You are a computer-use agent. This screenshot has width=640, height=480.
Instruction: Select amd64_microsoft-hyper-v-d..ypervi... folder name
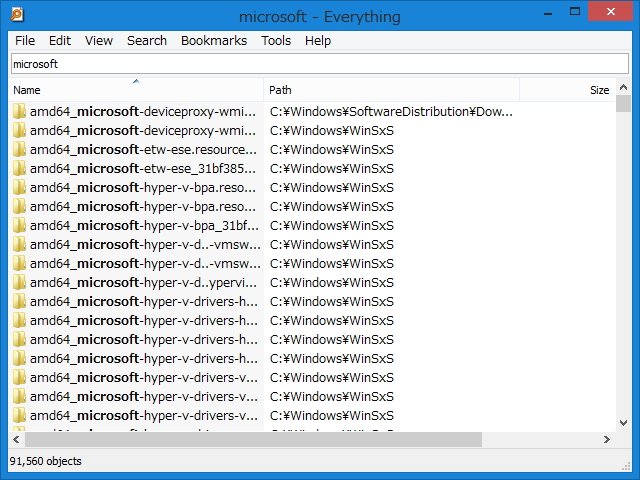pos(143,282)
